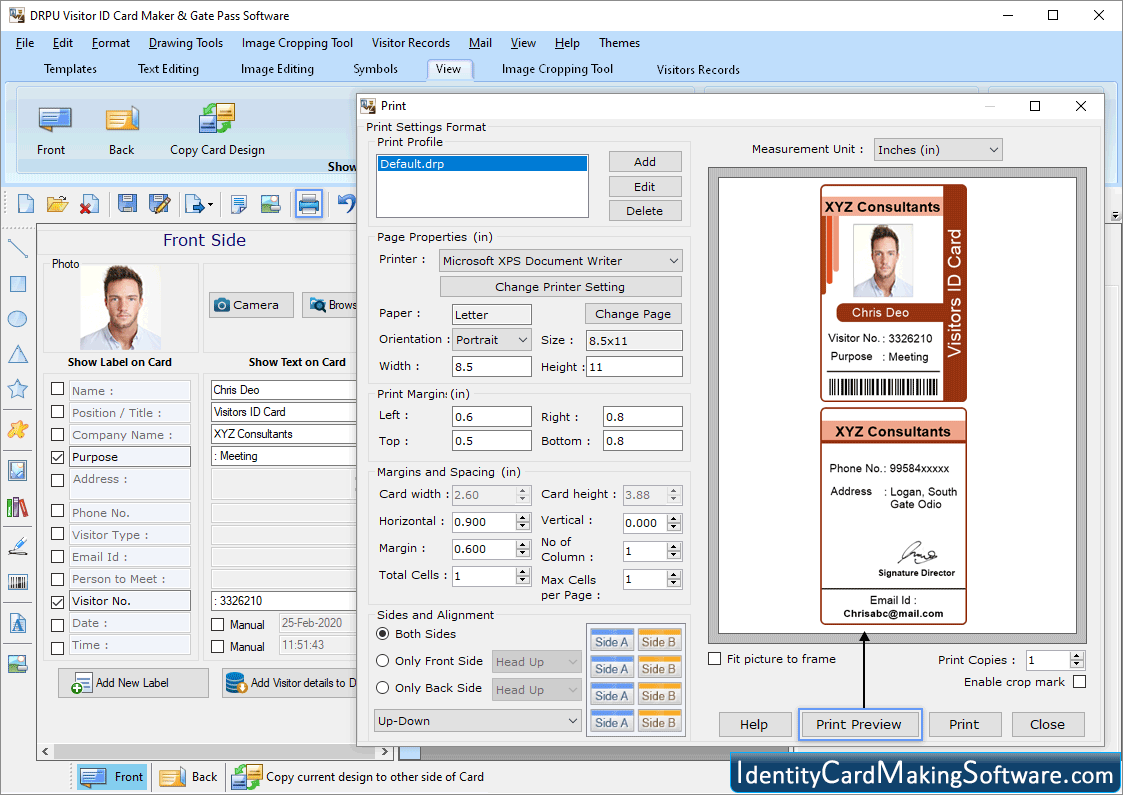Increase Print Copies using the up stepper
This screenshot has width=1123, height=795.
(1075, 655)
